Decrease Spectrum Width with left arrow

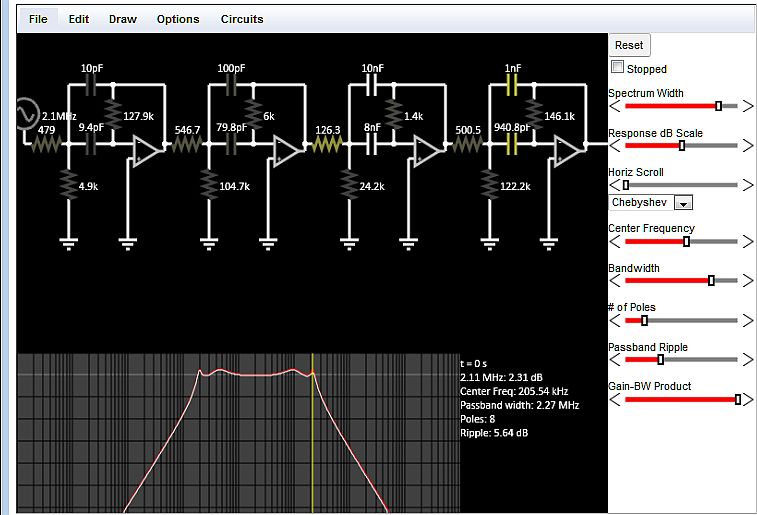615,106
